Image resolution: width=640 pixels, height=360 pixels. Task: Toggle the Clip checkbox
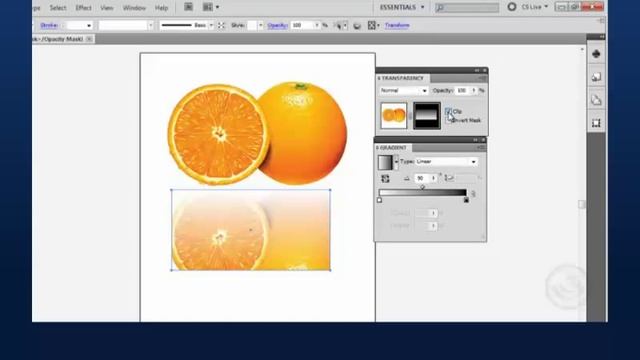pyautogui.click(x=448, y=111)
